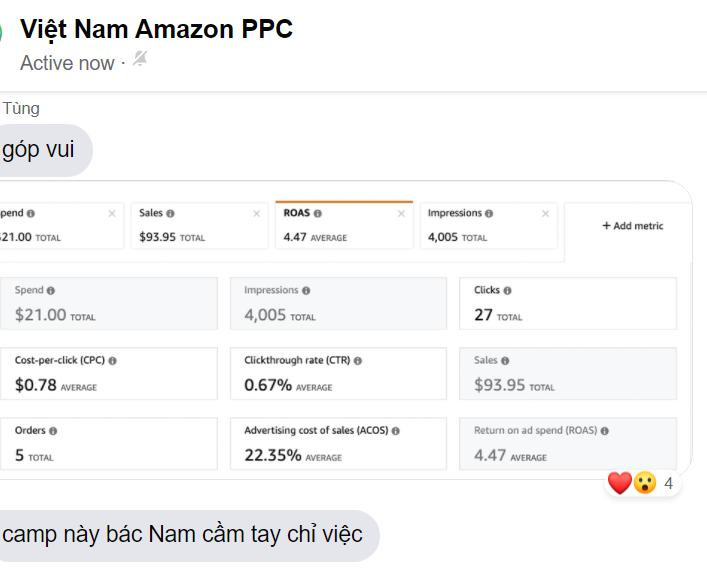
Task: Remove the ROAS metric tab
Action: point(402,214)
